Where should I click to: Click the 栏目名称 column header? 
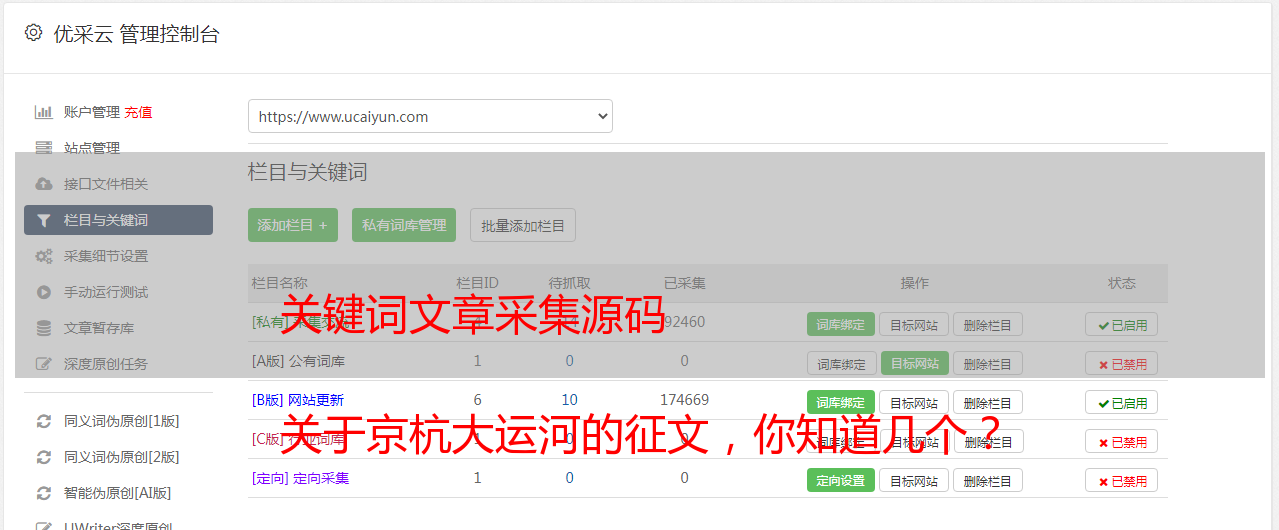279,283
